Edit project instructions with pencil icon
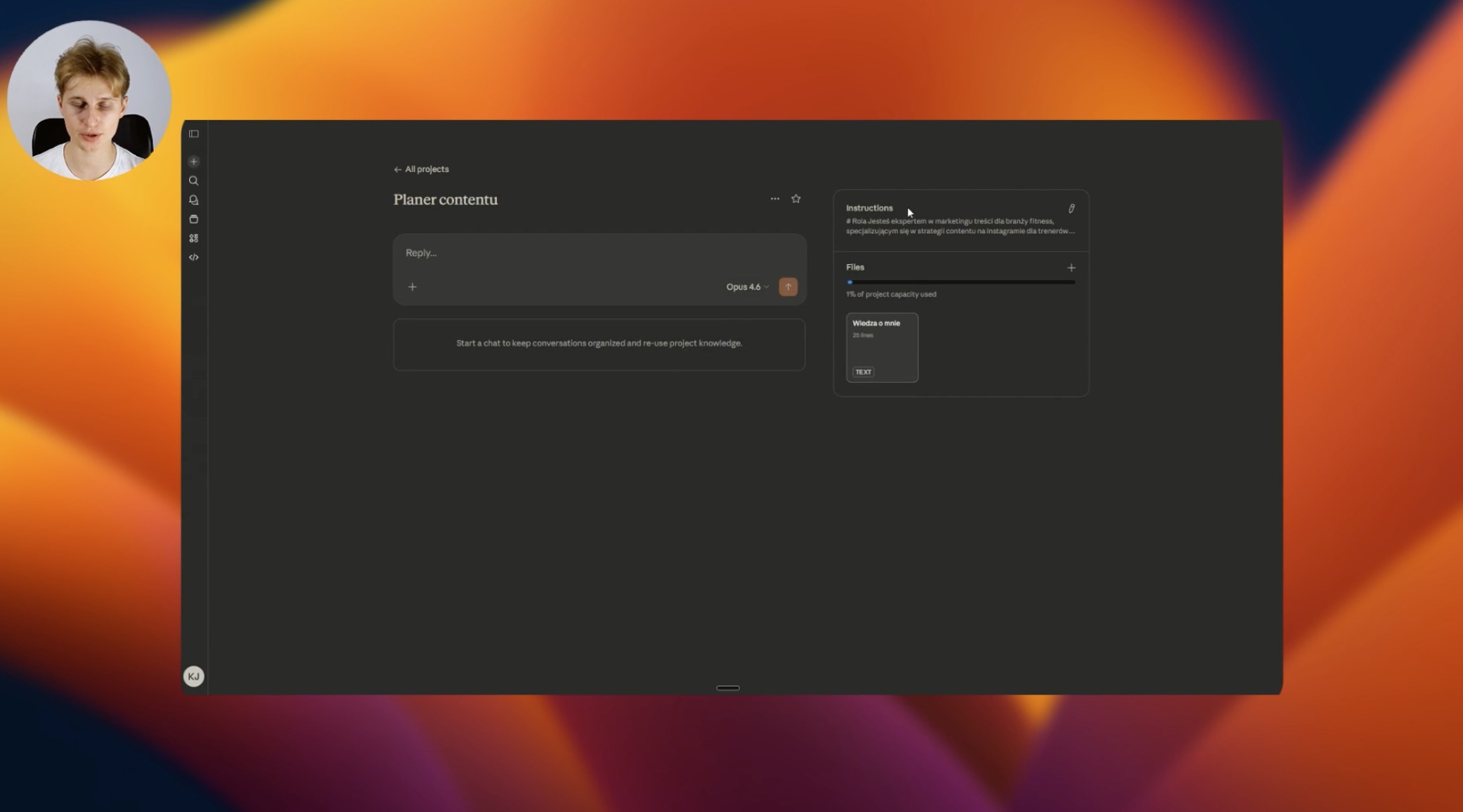This screenshot has width=1463, height=812. click(x=1072, y=209)
